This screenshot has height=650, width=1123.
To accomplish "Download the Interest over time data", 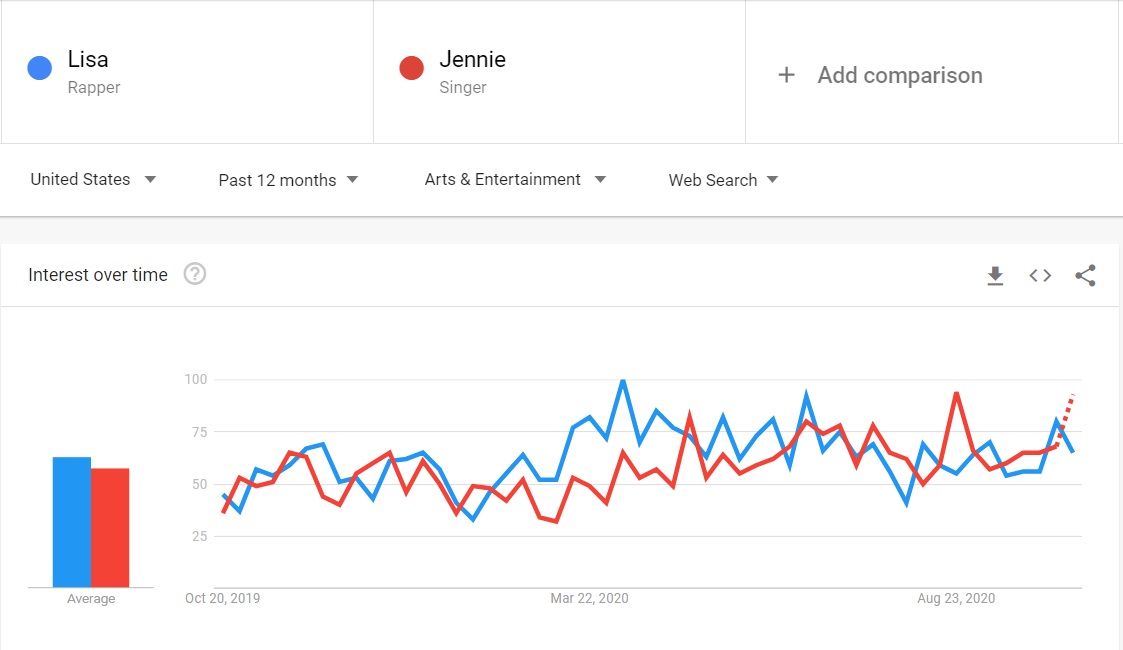I will click(x=995, y=276).
